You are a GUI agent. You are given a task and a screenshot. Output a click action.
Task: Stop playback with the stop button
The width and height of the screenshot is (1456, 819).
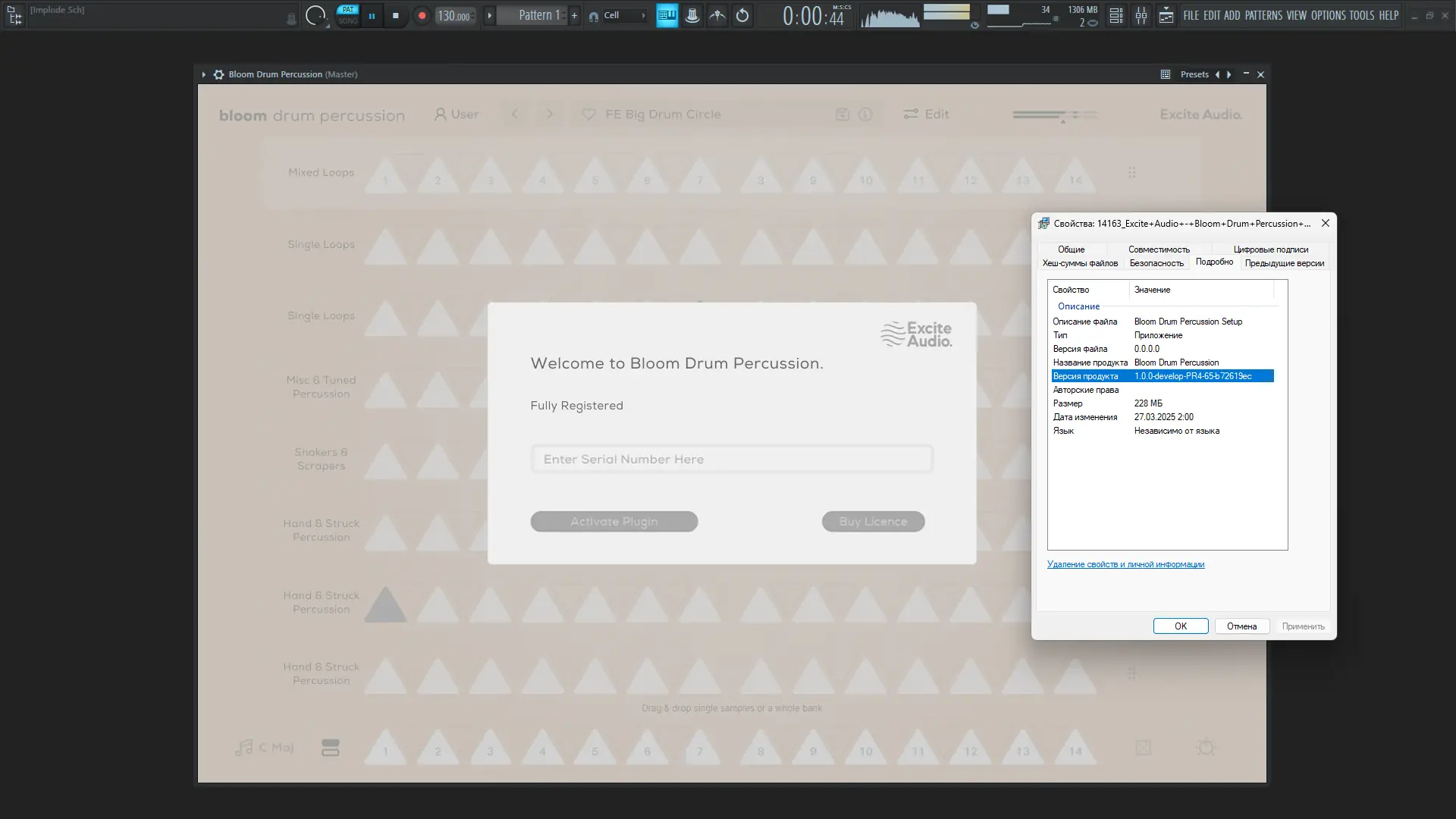(x=395, y=15)
